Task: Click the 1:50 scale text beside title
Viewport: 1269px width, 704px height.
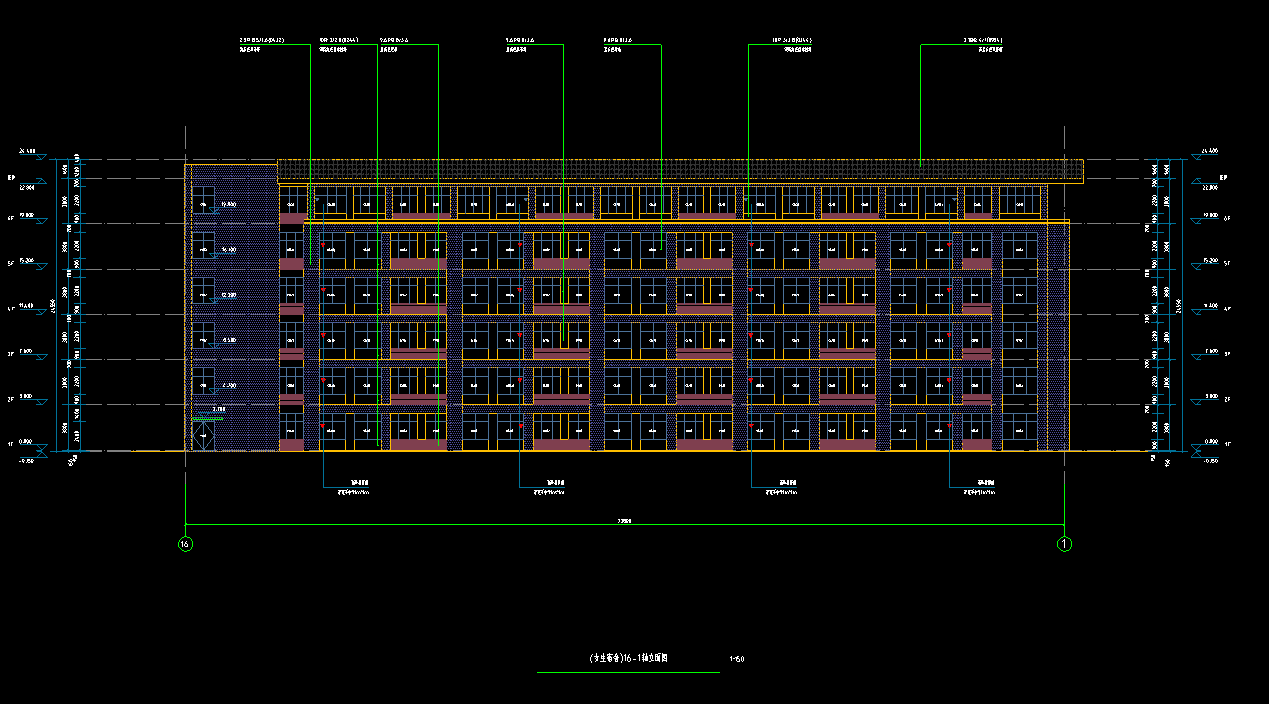Action: (738, 659)
